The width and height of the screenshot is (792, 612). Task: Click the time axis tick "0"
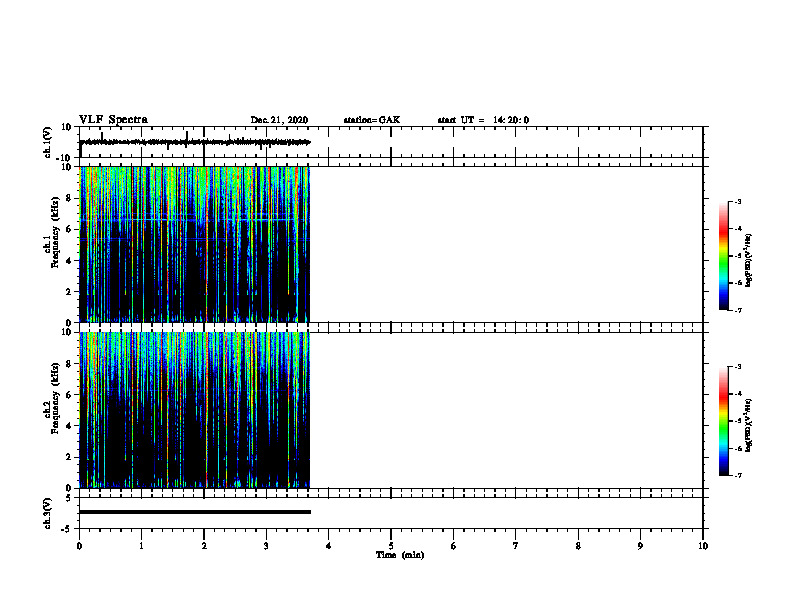[79, 546]
